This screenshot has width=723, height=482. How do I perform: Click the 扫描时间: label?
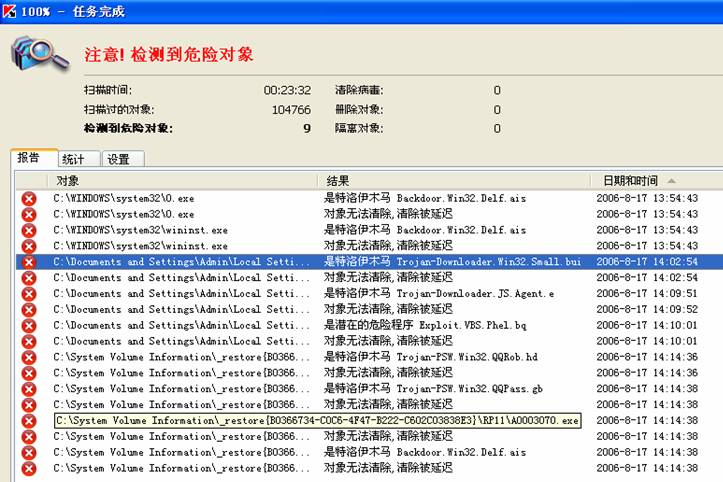pos(108,90)
